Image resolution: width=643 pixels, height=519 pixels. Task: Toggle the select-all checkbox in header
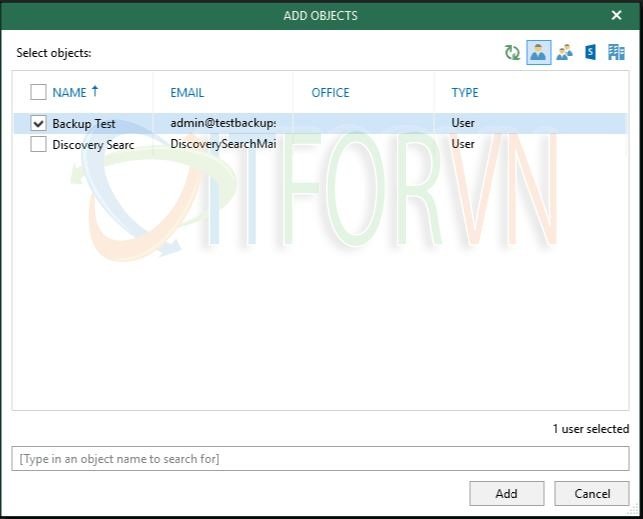38,92
